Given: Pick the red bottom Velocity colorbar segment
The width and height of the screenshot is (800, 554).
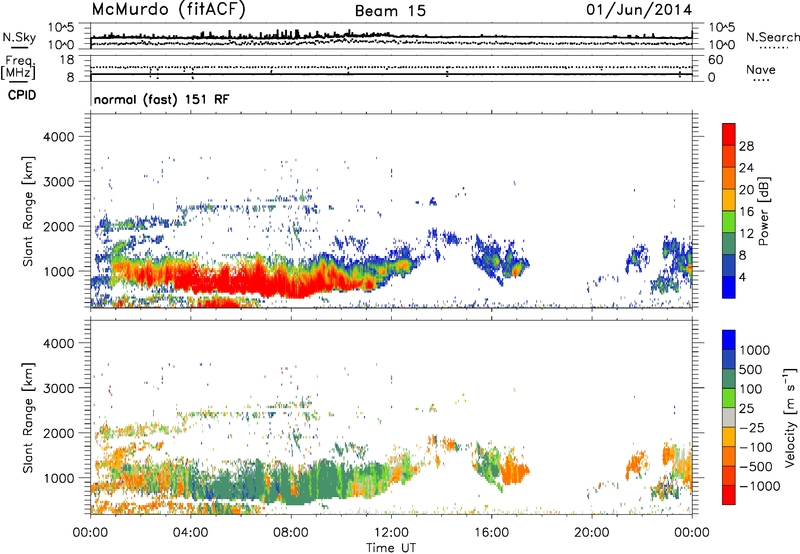Looking at the screenshot, I should click(729, 495).
